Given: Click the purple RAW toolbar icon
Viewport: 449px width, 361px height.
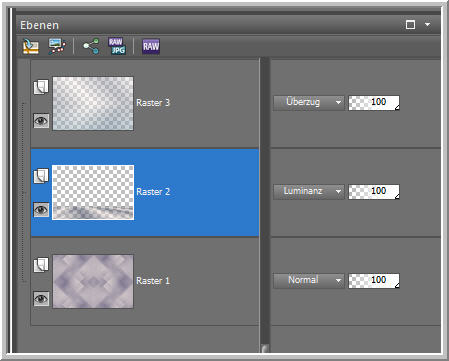Looking at the screenshot, I should [151, 46].
